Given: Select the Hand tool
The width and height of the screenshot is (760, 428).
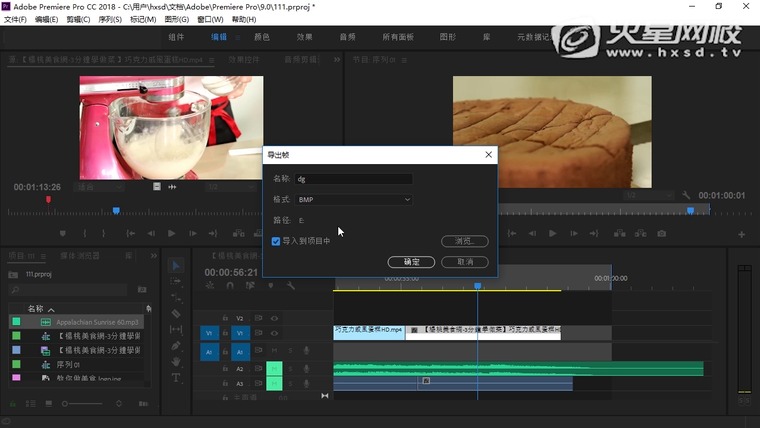Looking at the screenshot, I should point(176,362).
